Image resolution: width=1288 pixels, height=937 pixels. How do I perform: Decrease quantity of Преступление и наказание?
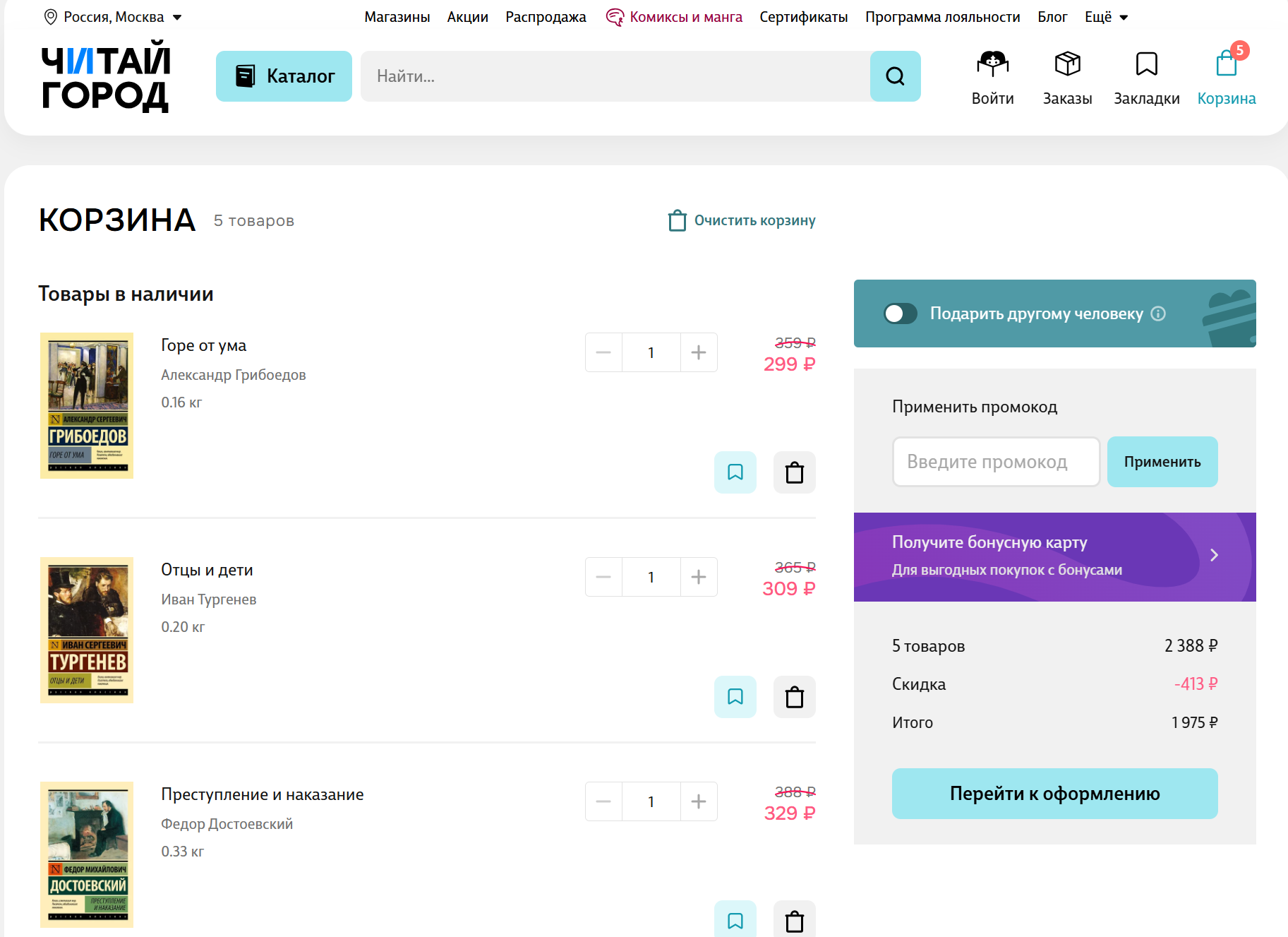pos(603,801)
